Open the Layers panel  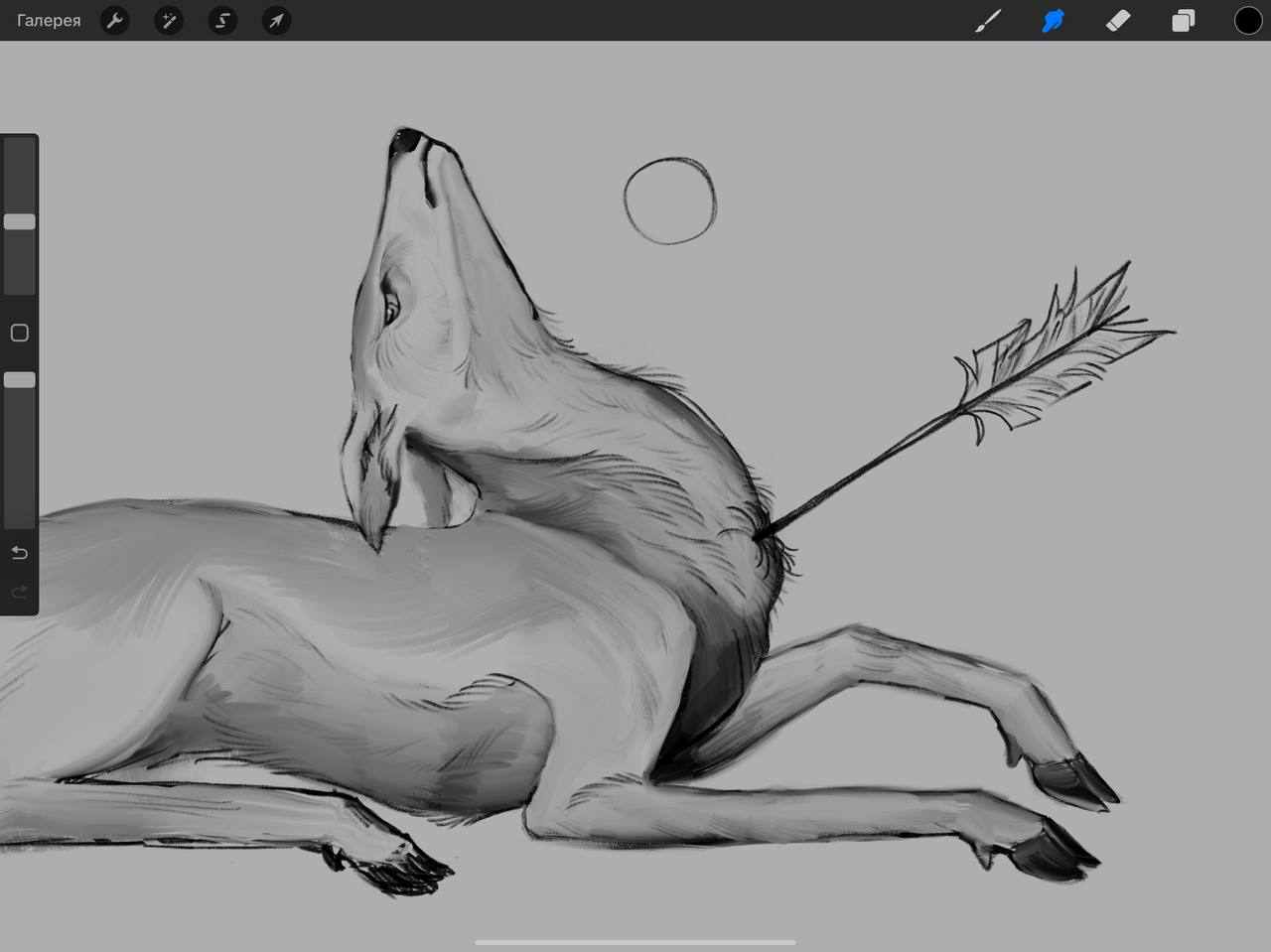(x=1183, y=21)
